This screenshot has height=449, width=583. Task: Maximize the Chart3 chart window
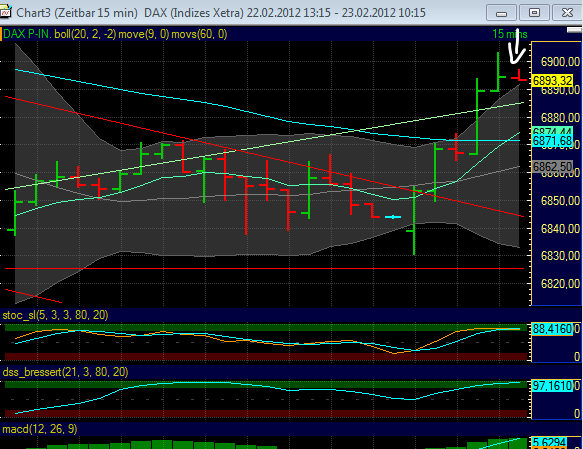tap(534, 13)
